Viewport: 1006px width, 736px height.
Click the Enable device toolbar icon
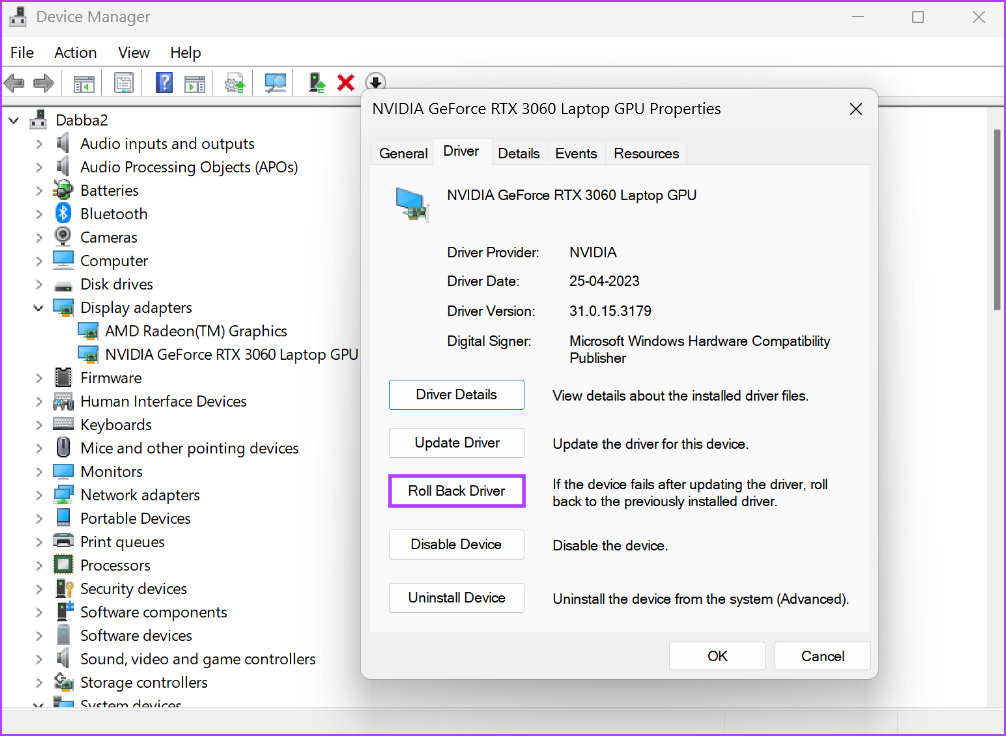[317, 83]
